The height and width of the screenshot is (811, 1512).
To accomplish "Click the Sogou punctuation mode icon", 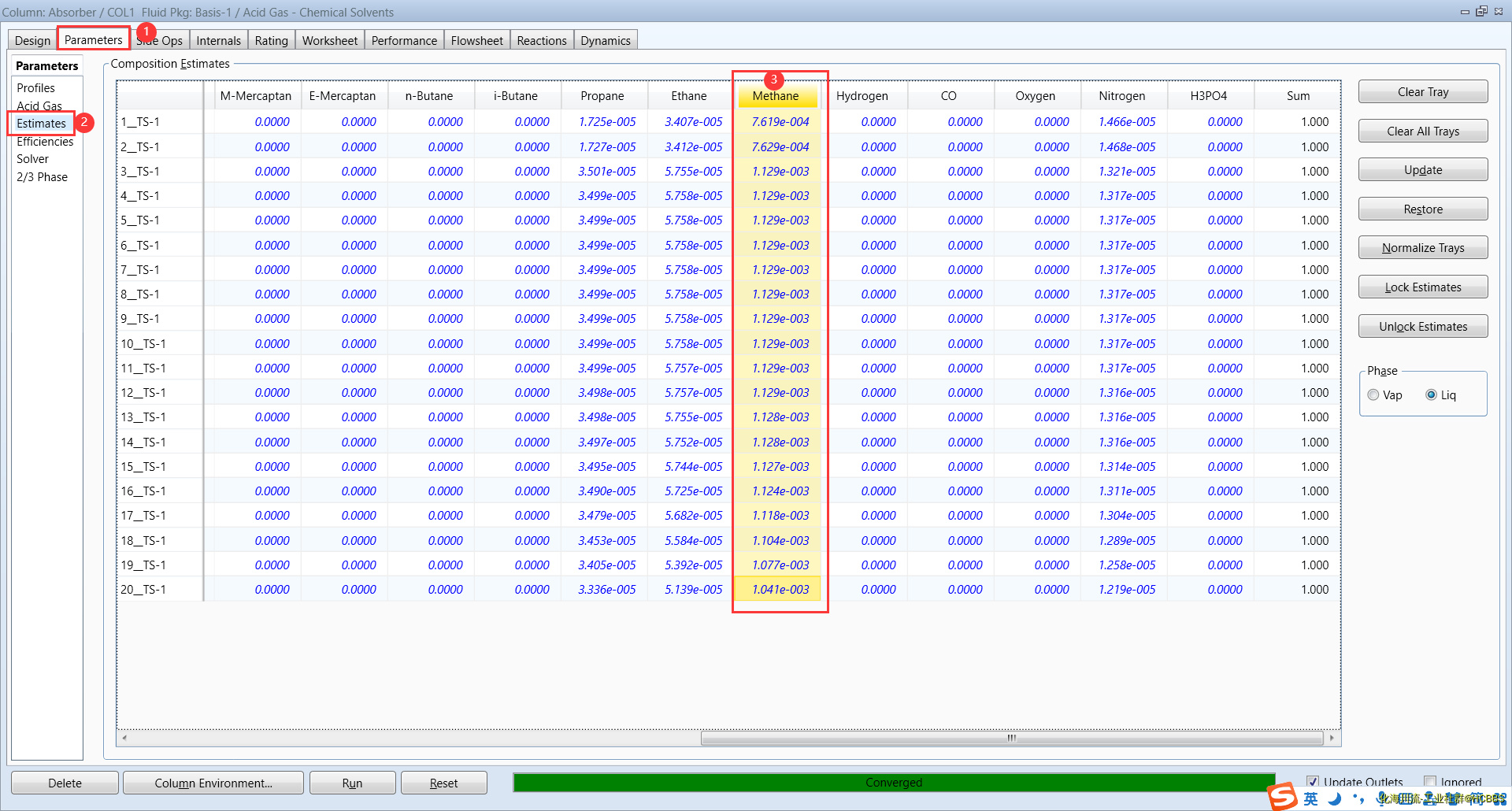I will pos(1358,798).
